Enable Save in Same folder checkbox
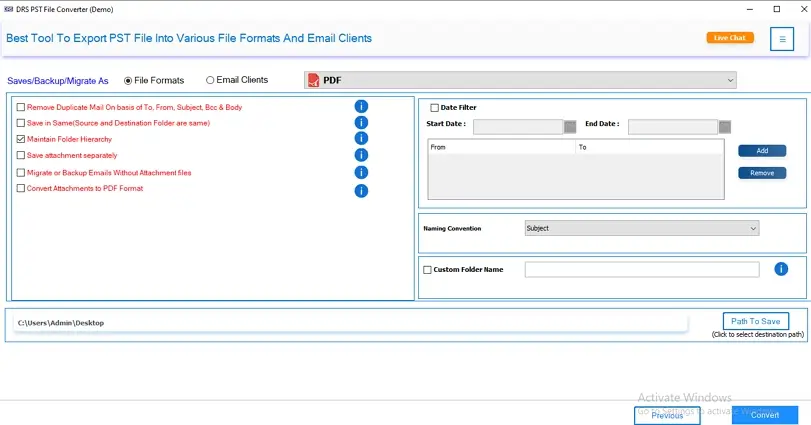The width and height of the screenshot is (811, 425). point(21,123)
